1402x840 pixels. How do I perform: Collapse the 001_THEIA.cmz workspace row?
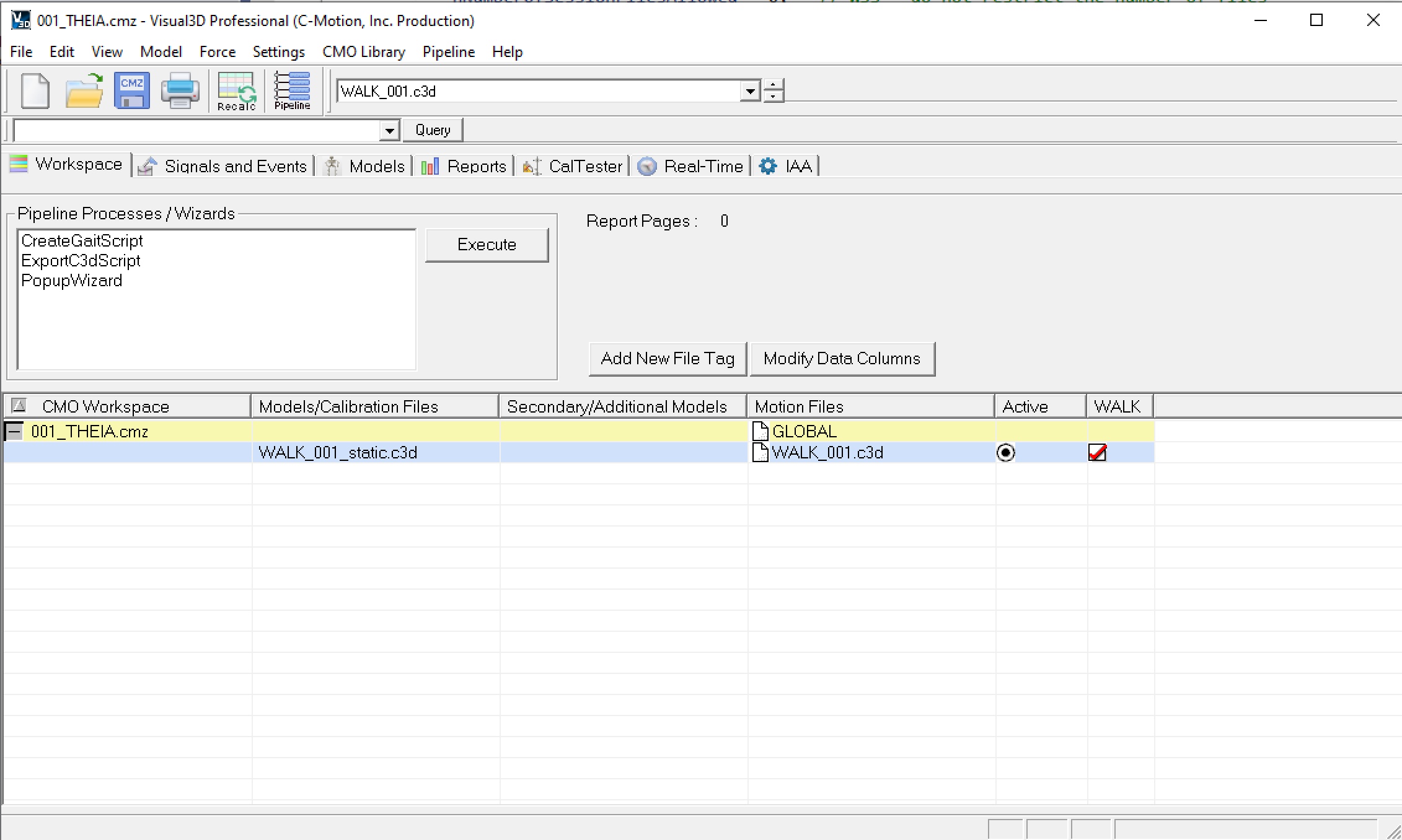pyautogui.click(x=14, y=431)
